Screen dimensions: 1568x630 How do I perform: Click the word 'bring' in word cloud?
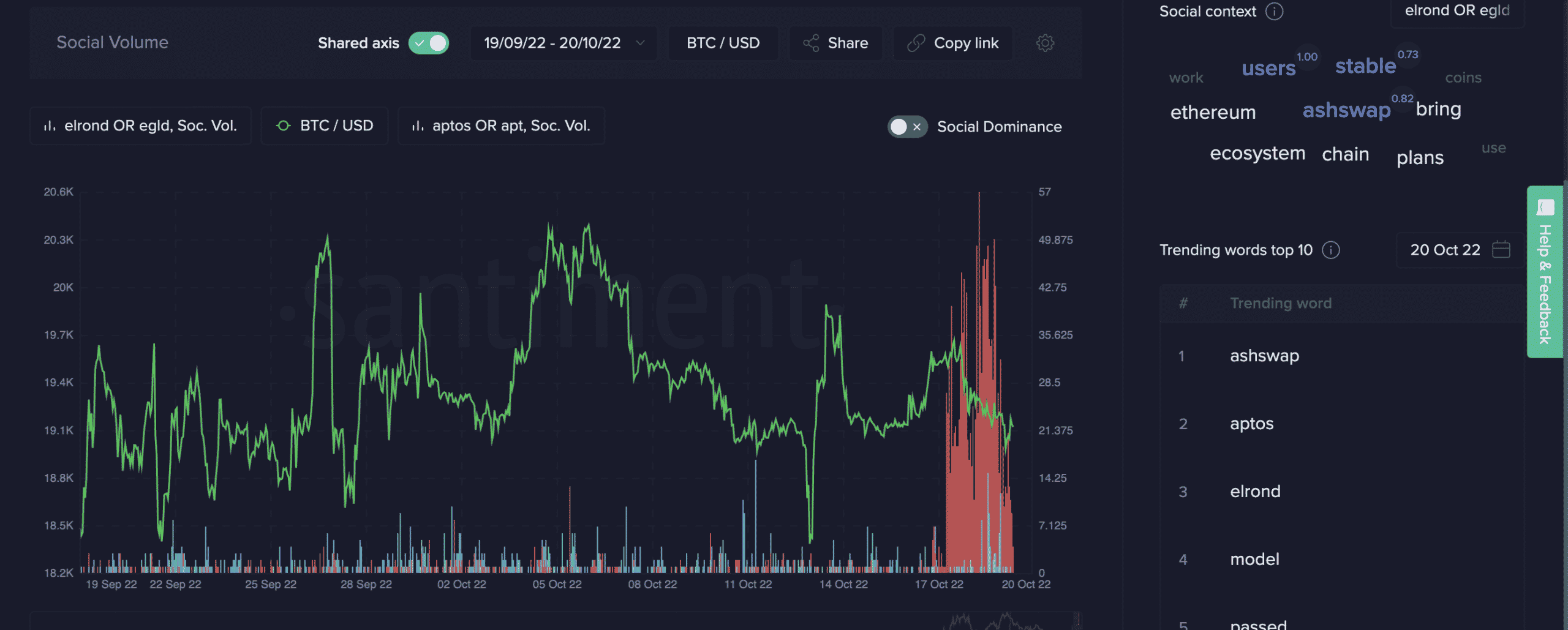tap(1438, 109)
